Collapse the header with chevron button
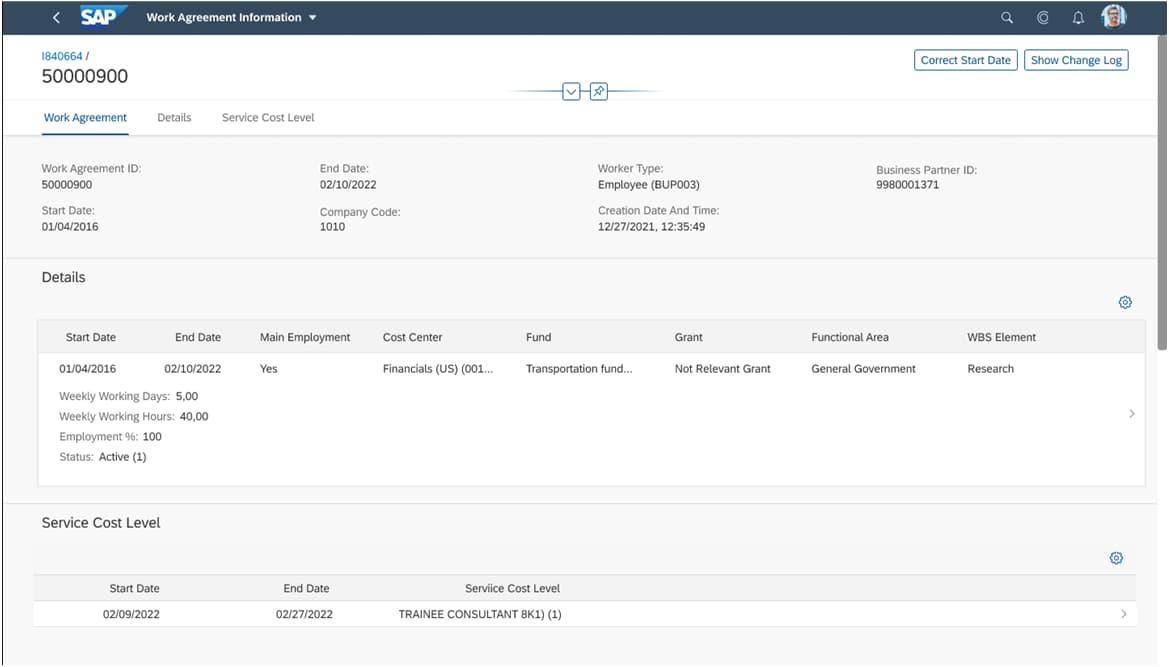 pos(571,92)
